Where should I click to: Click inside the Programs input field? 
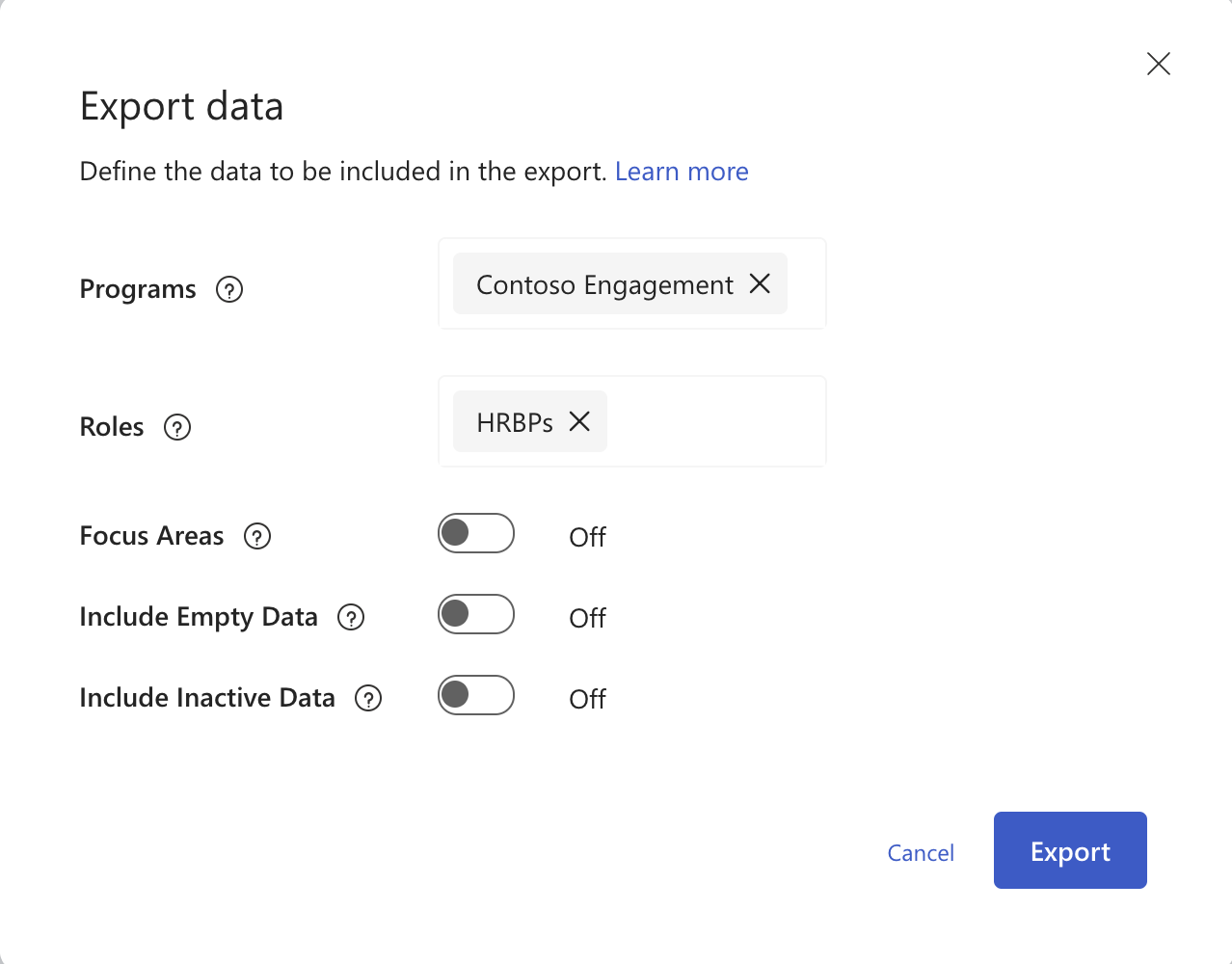pyautogui.click(x=808, y=283)
